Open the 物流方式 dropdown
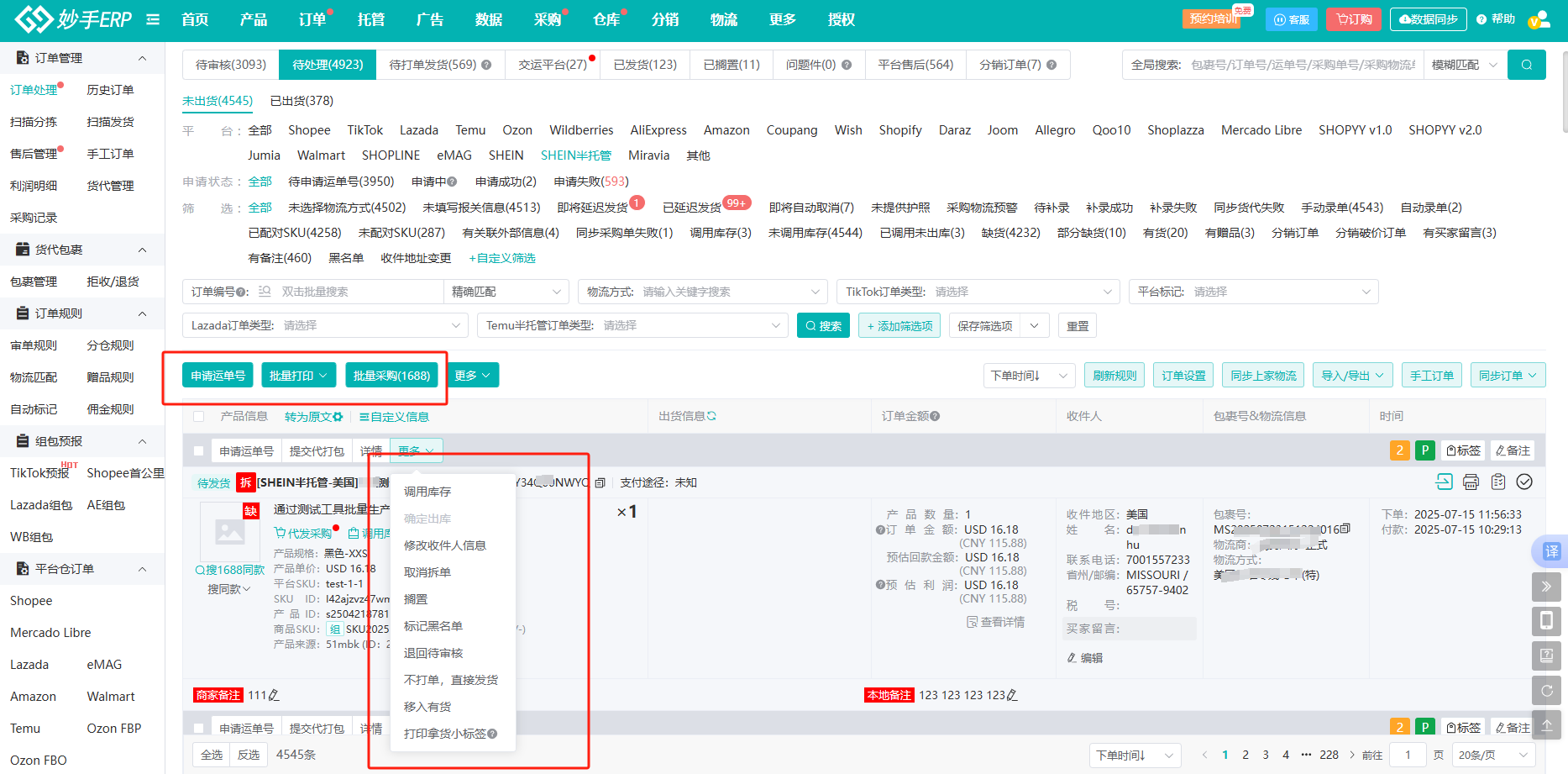 703,292
